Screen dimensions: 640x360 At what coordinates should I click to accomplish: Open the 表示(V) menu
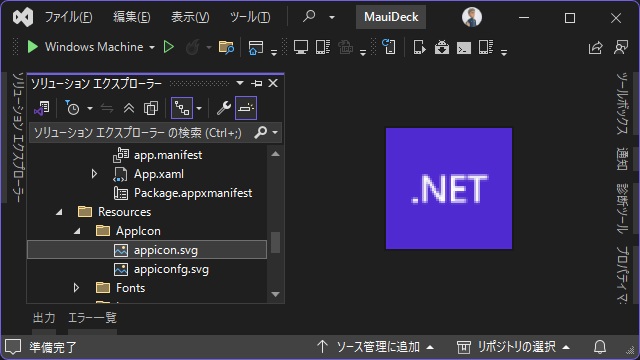click(190, 17)
